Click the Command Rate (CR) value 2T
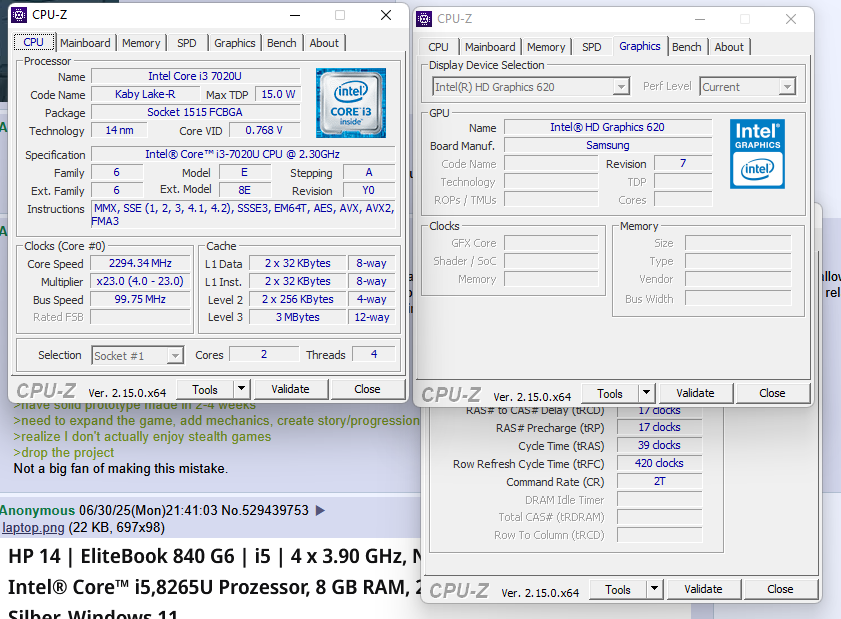841x619 pixels. tap(659, 481)
